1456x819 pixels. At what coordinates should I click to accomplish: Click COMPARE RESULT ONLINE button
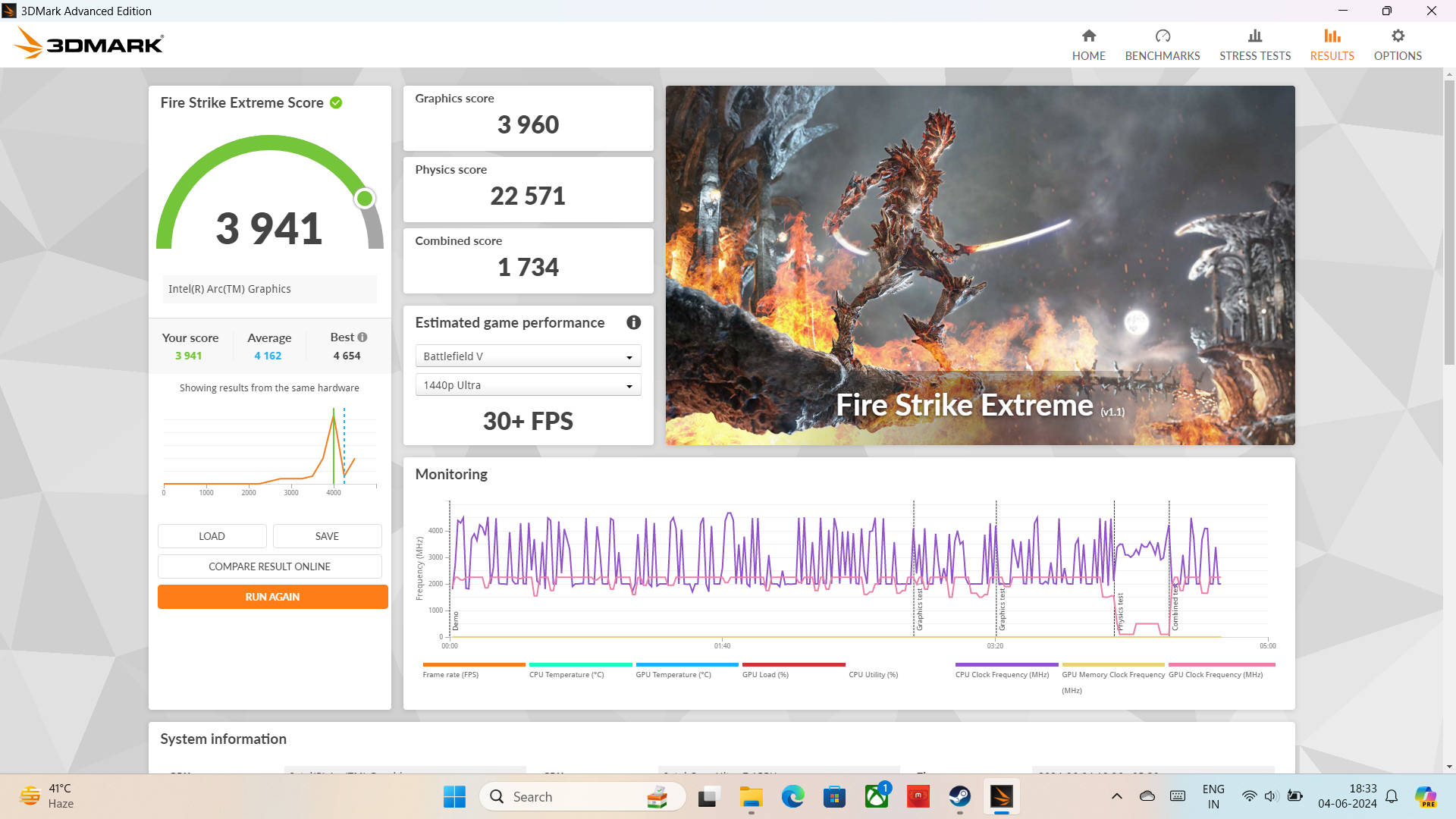(269, 566)
